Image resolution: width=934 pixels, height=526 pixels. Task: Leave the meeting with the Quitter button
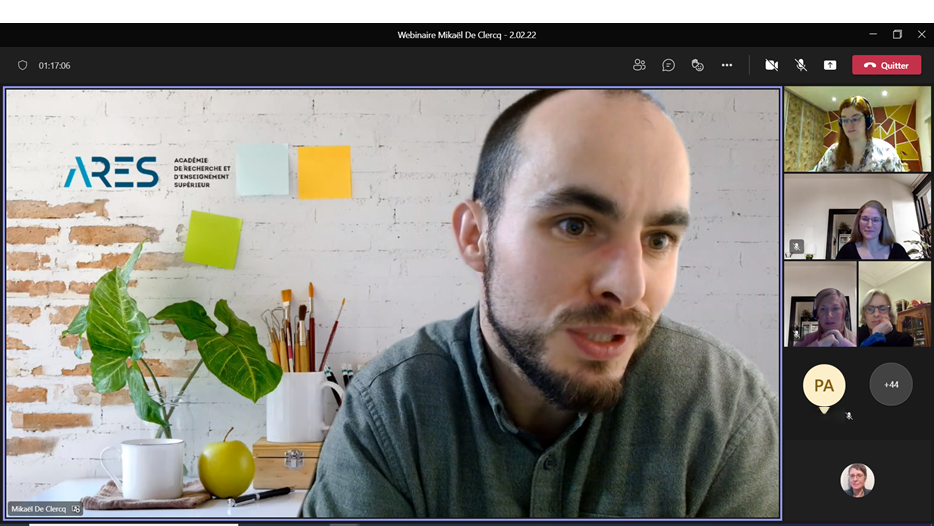tap(886, 65)
